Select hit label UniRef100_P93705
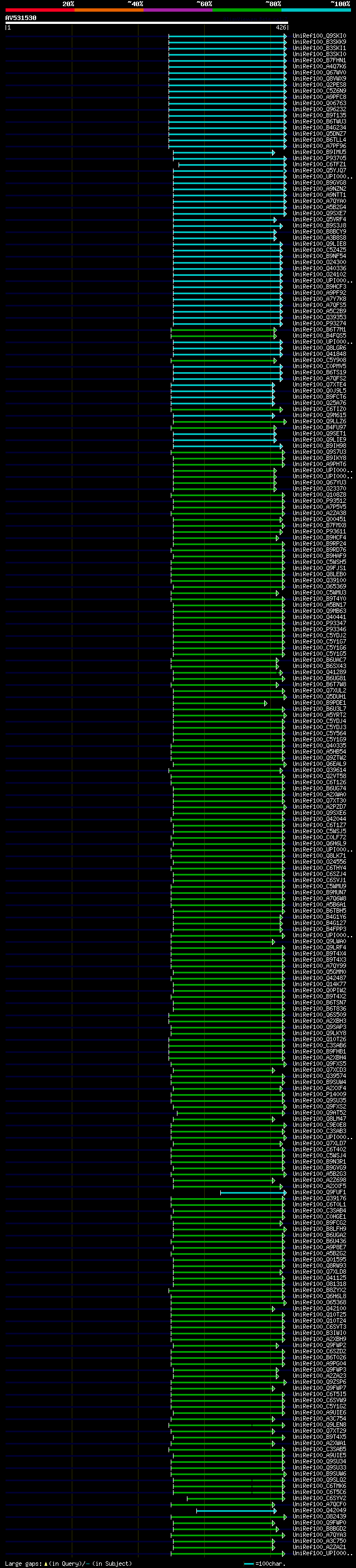The image size is (356, 1568). tap(319, 159)
